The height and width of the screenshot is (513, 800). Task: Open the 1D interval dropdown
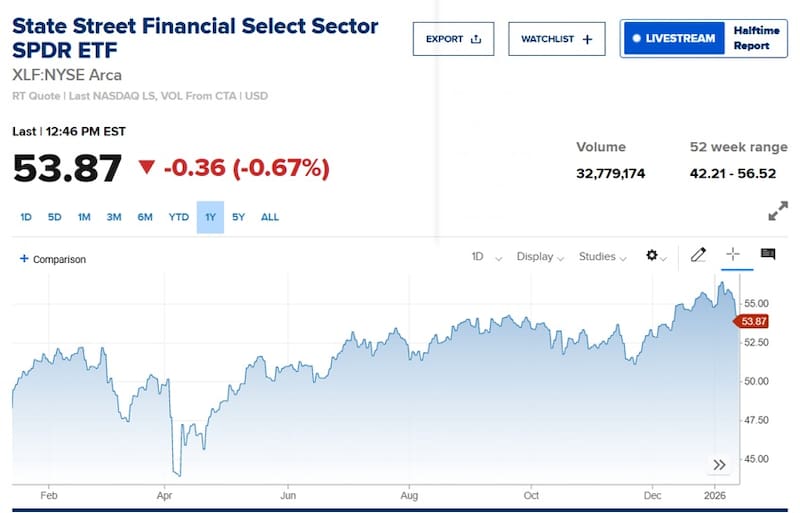pos(486,257)
